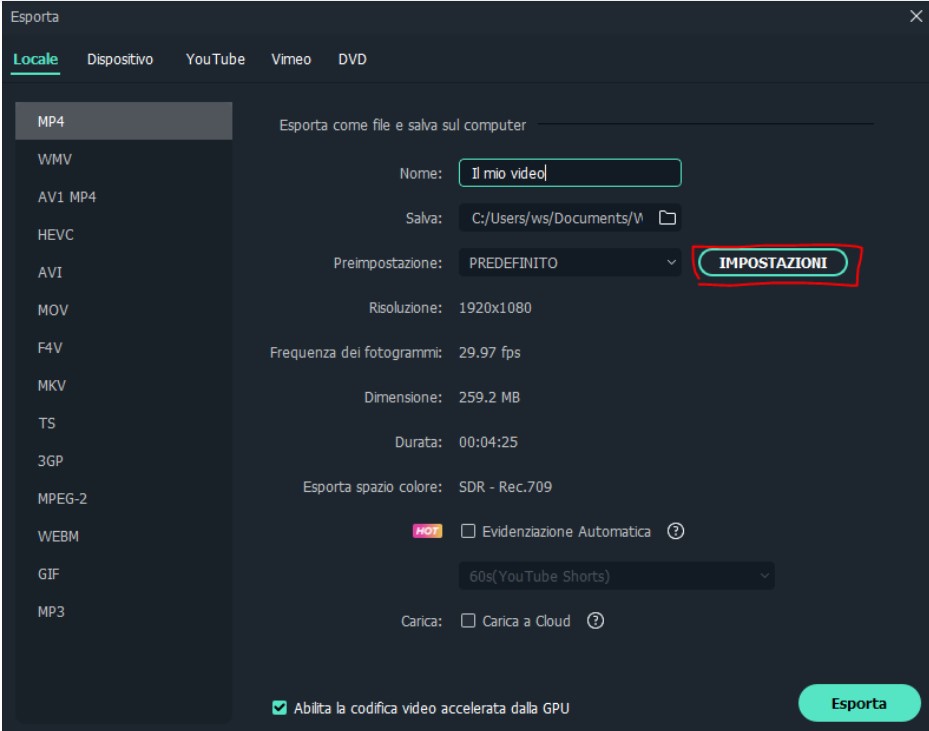Select the Vimeo tab

[x=290, y=60]
